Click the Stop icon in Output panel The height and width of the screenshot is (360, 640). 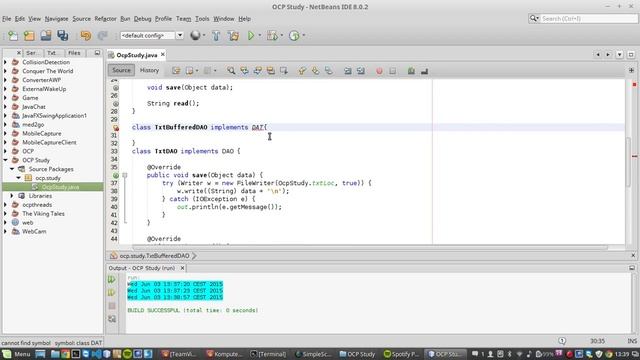tap(112, 306)
